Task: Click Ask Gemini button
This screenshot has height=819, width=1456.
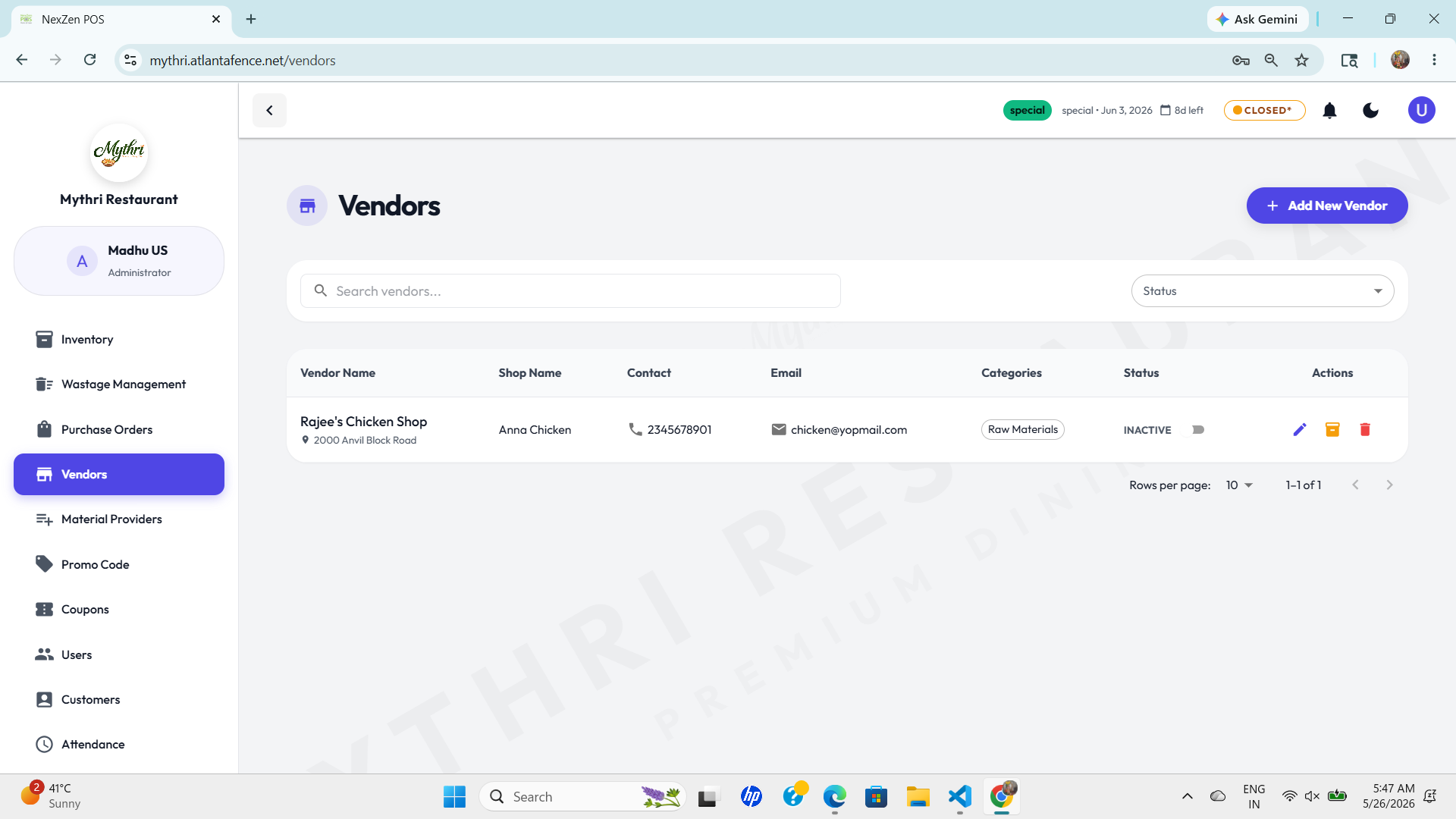Action: tap(1257, 19)
